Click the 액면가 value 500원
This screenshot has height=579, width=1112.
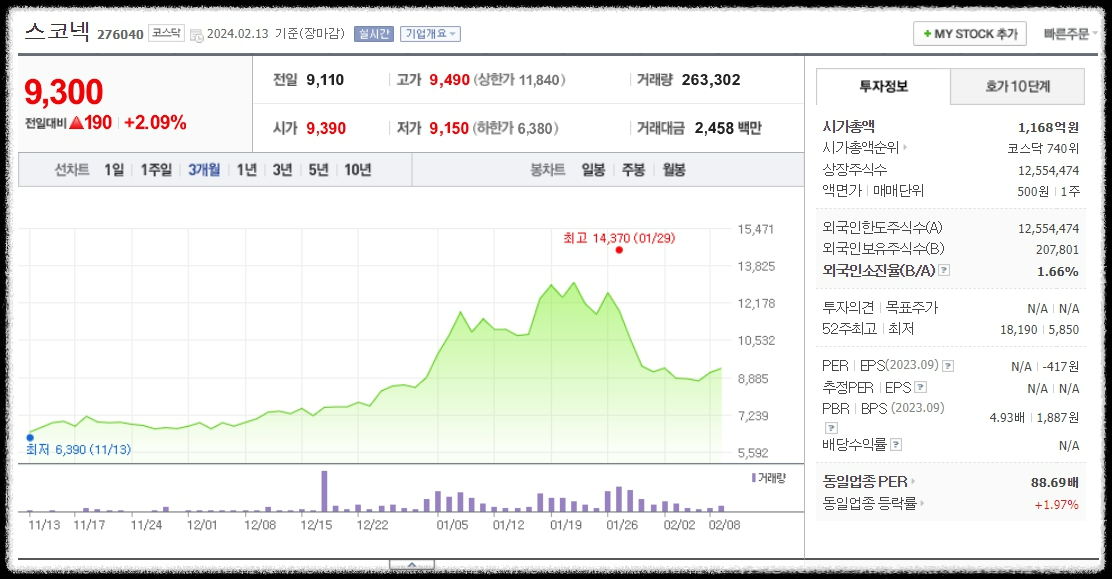[x=1033, y=192]
